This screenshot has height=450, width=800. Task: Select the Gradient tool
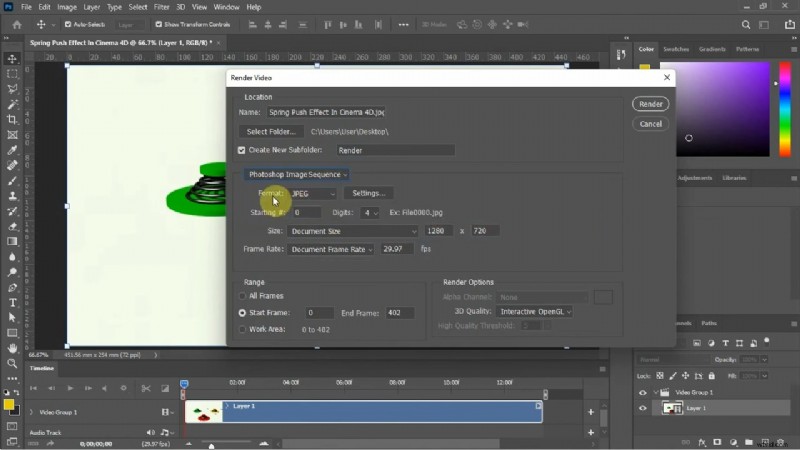click(x=12, y=242)
